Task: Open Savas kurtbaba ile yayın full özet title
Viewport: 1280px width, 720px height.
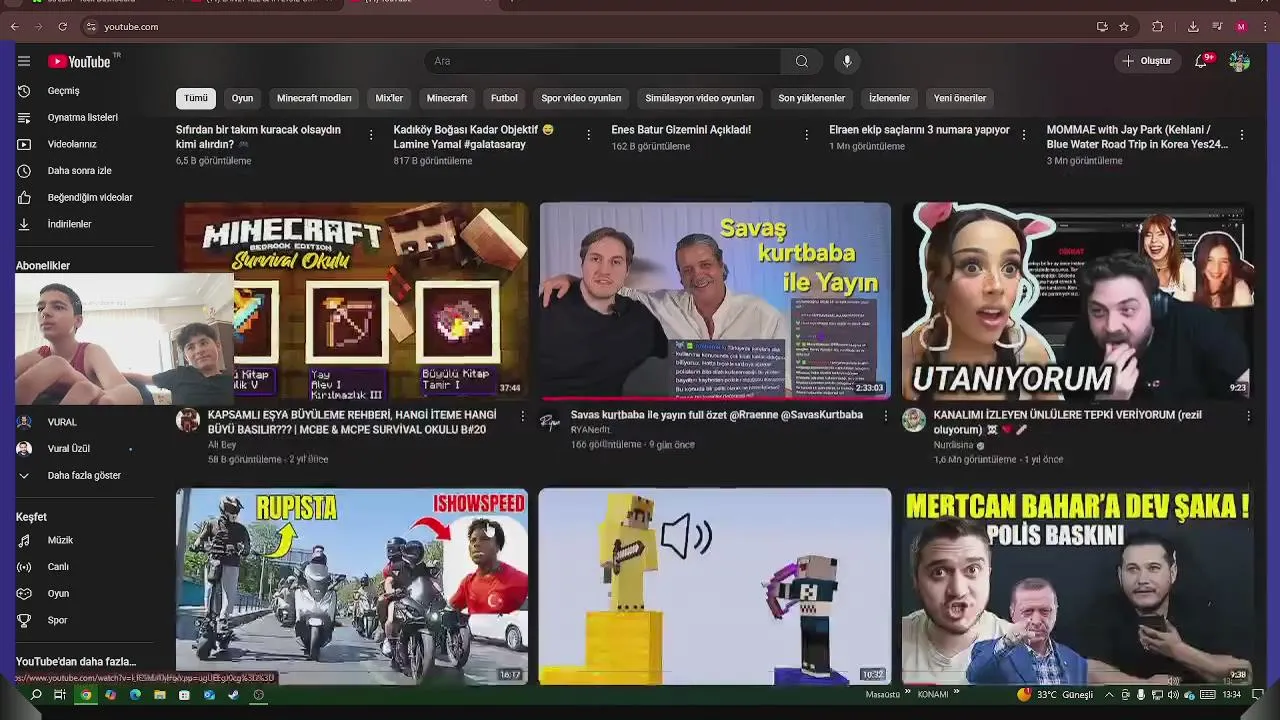Action: [716, 415]
